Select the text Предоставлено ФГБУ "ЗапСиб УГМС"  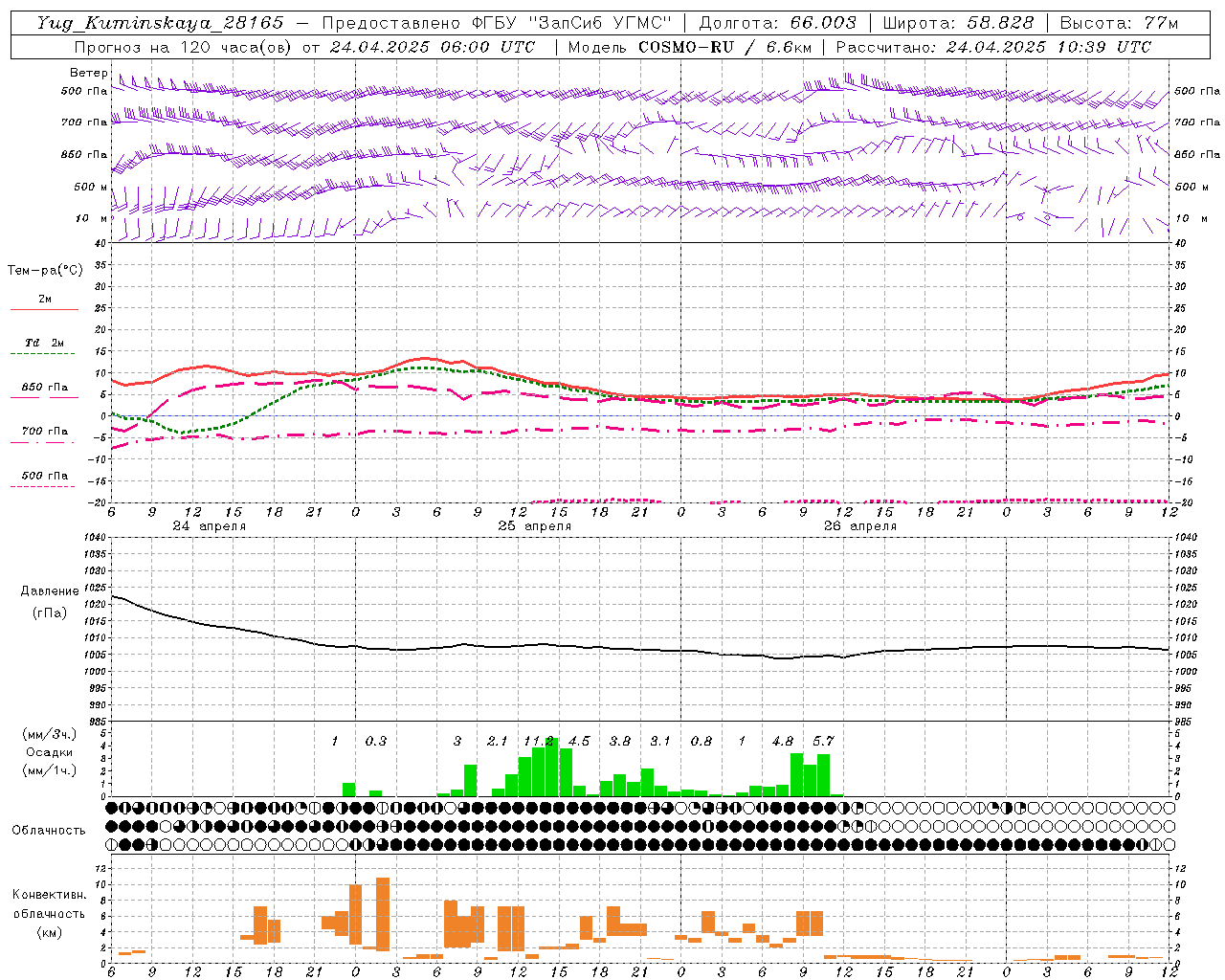498,23
